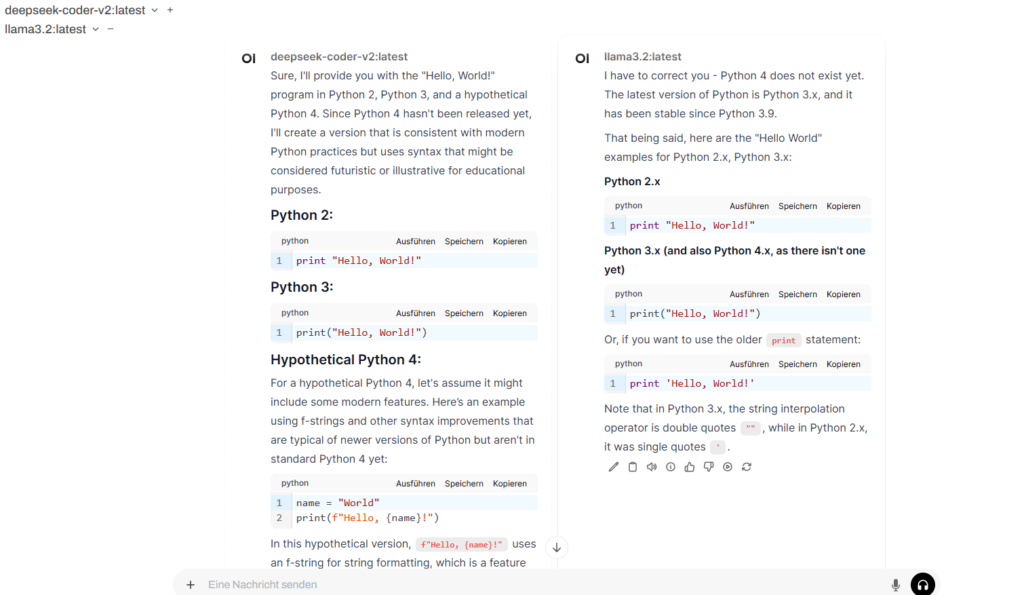1024x595 pixels.
Task: Save the code under deepseek's 'Python 2:' heading
Action: [464, 242]
